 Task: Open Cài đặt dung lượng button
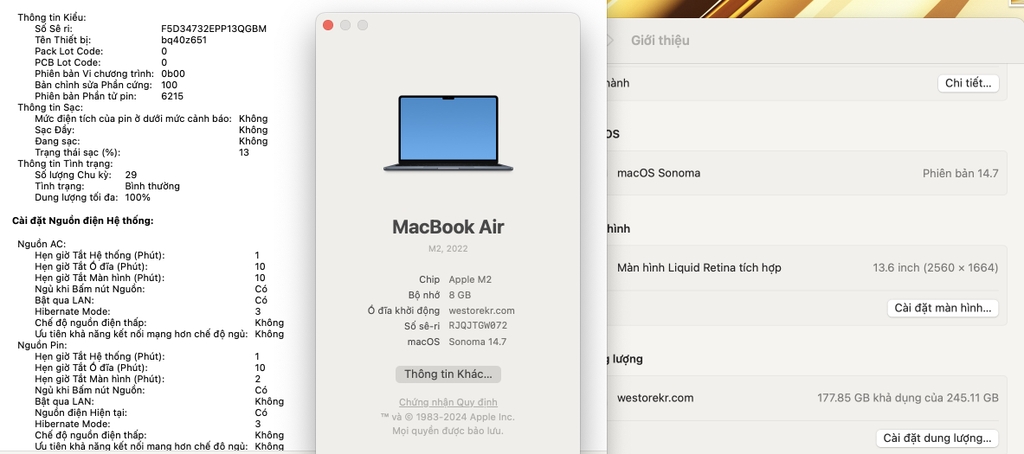point(937,438)
